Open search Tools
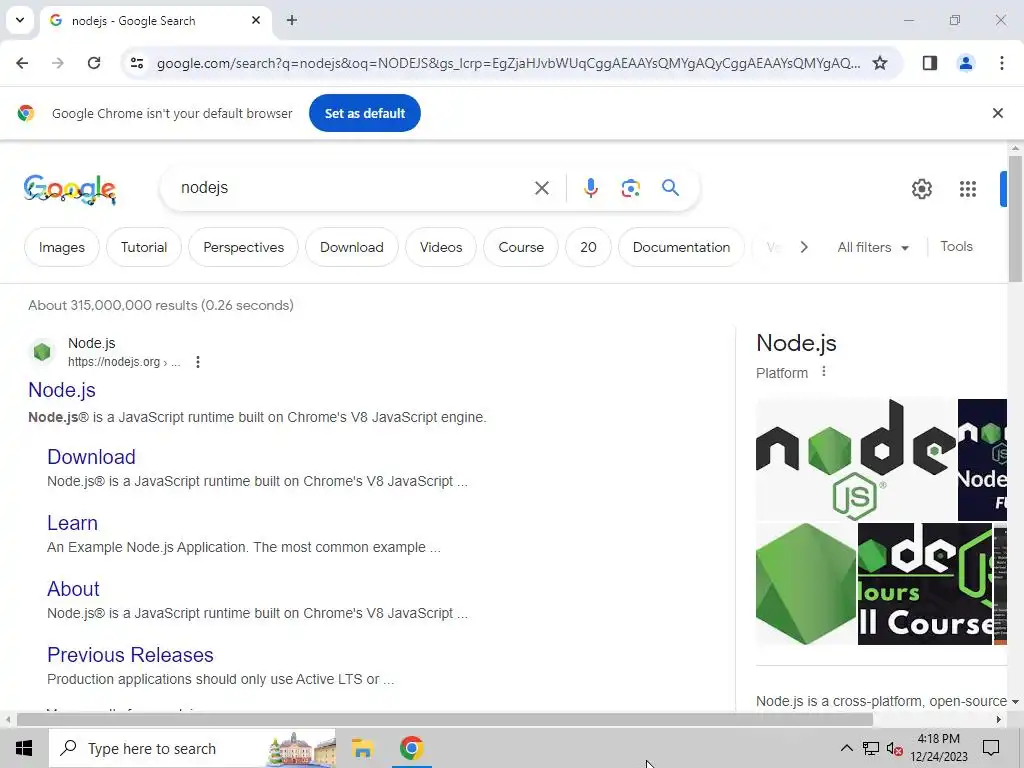This screenshot has width=1024, height=768. [x=956, y=246]
